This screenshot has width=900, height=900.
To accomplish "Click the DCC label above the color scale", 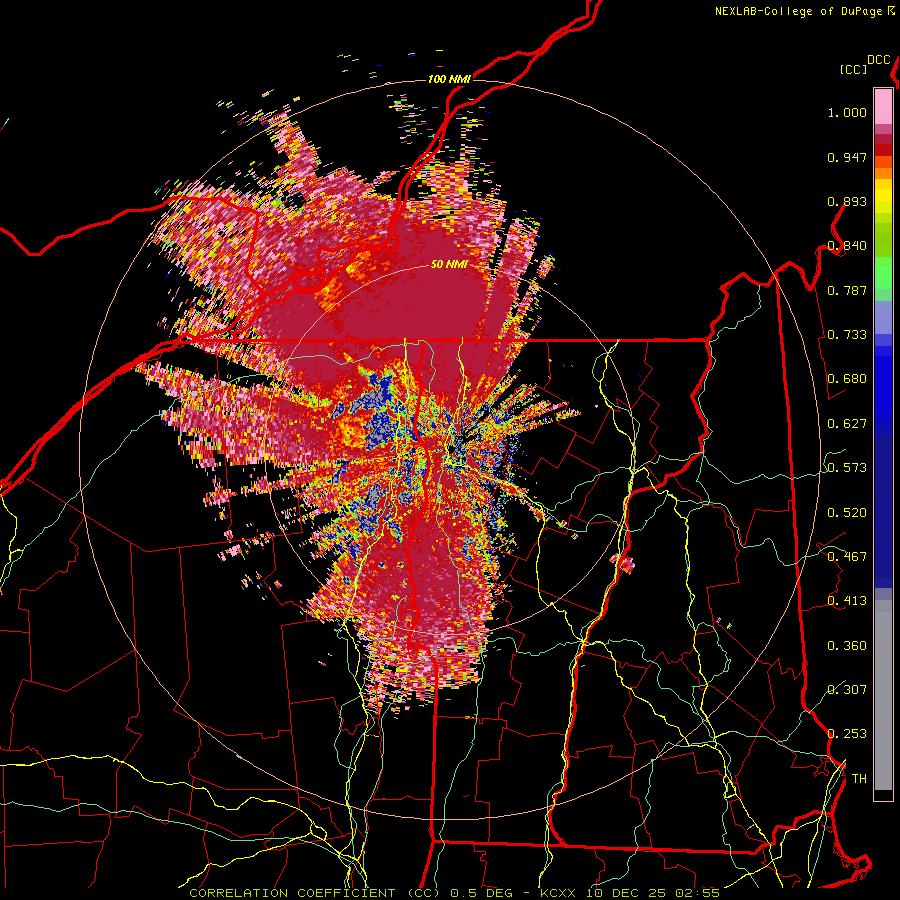I will [879, 60].
